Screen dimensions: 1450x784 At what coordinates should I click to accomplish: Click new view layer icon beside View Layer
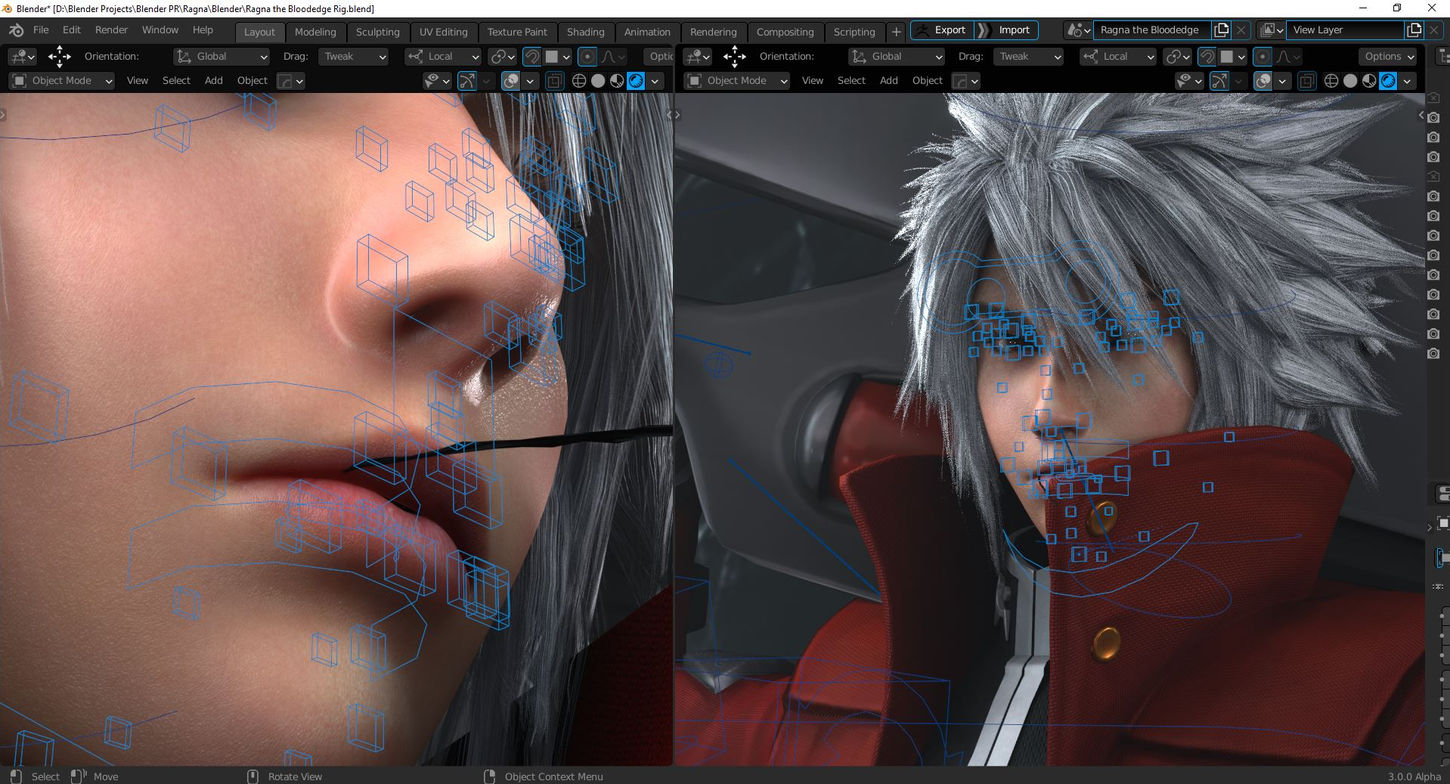[x=1413, y=30]
